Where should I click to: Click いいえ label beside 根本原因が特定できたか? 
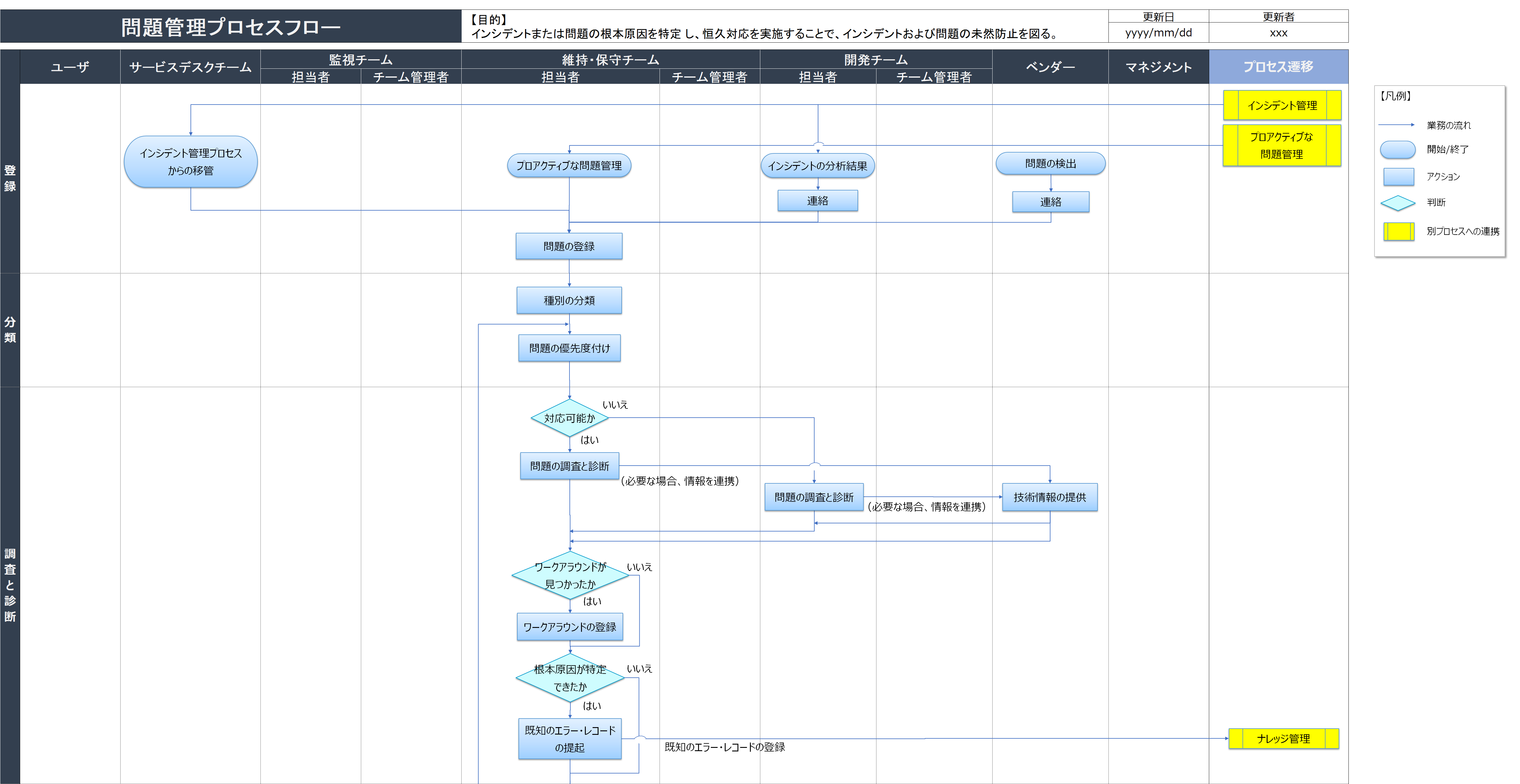click(639, 668)
